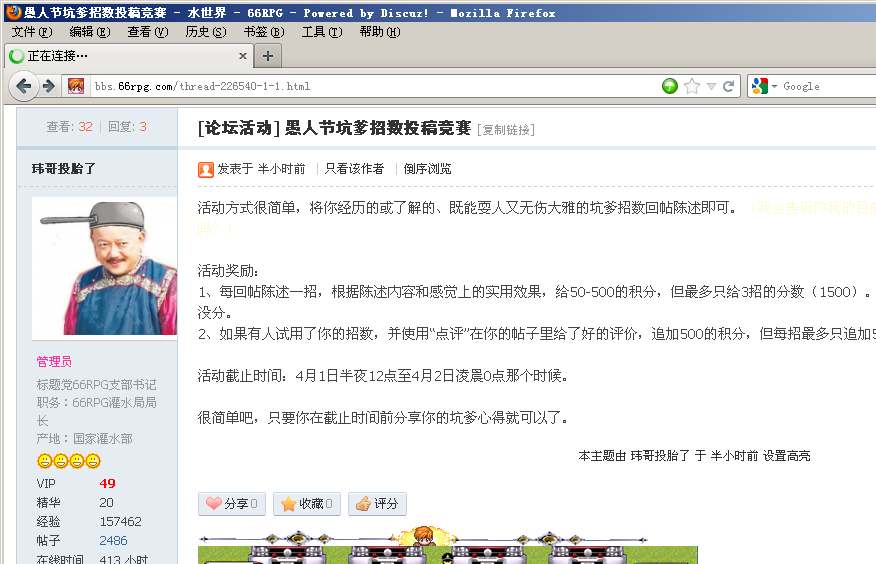Select the 正在连接… tab
The width and height of the screenshot is (876, 564).
(x=128, y=56)
